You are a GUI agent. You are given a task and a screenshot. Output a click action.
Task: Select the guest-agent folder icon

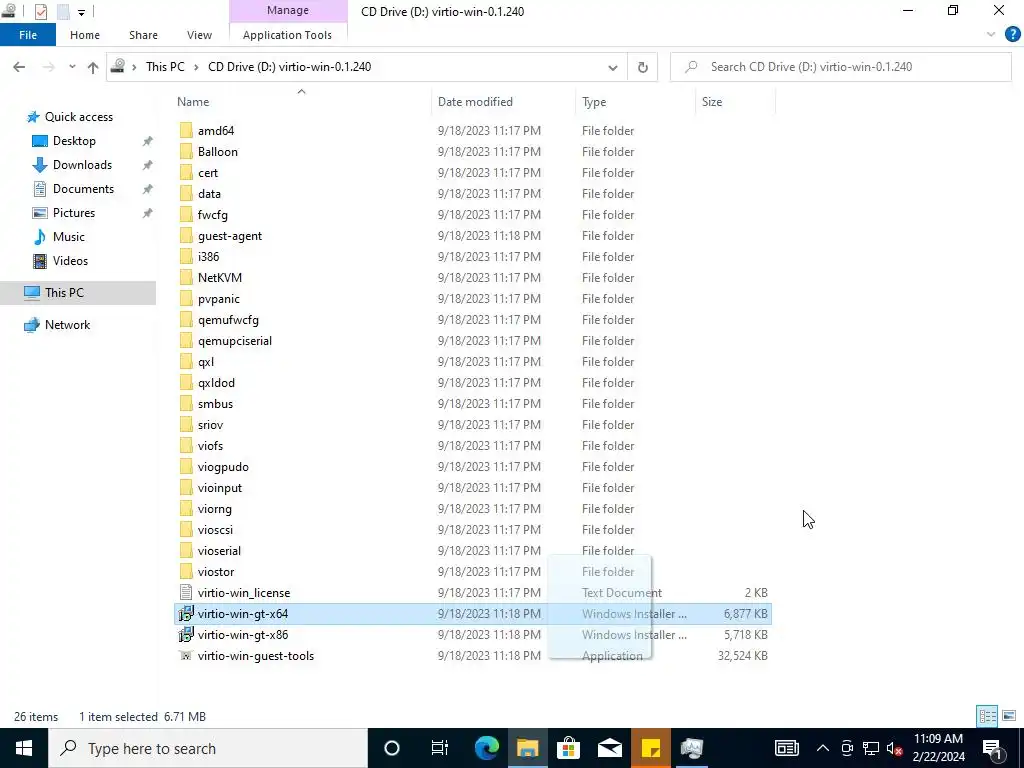point(186,236)
